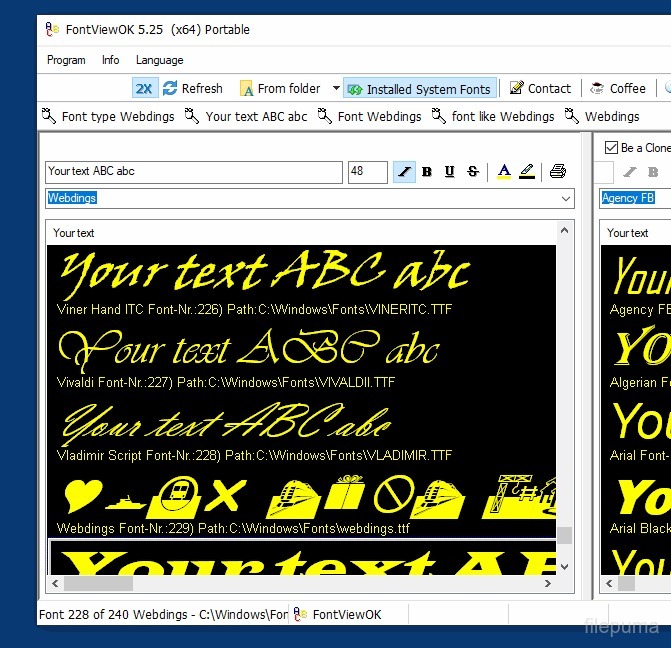Toggle strikethrough text style

pos(473,172)
